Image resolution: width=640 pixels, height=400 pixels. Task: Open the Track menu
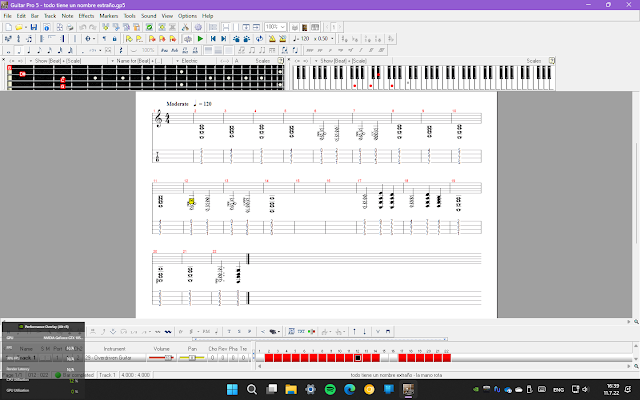click(50, 16)
